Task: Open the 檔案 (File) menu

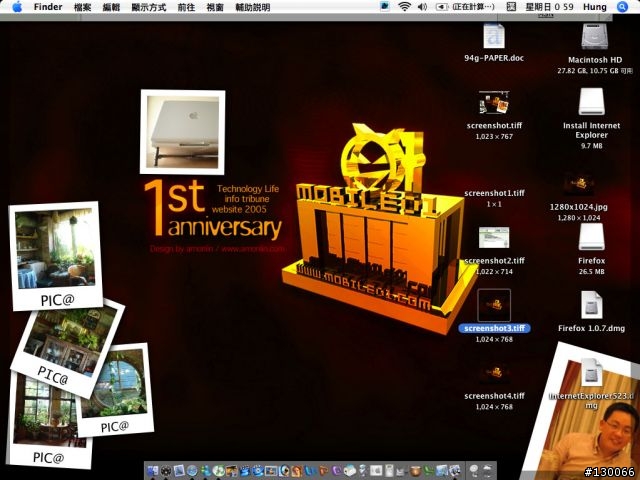Action: [82, 7]
